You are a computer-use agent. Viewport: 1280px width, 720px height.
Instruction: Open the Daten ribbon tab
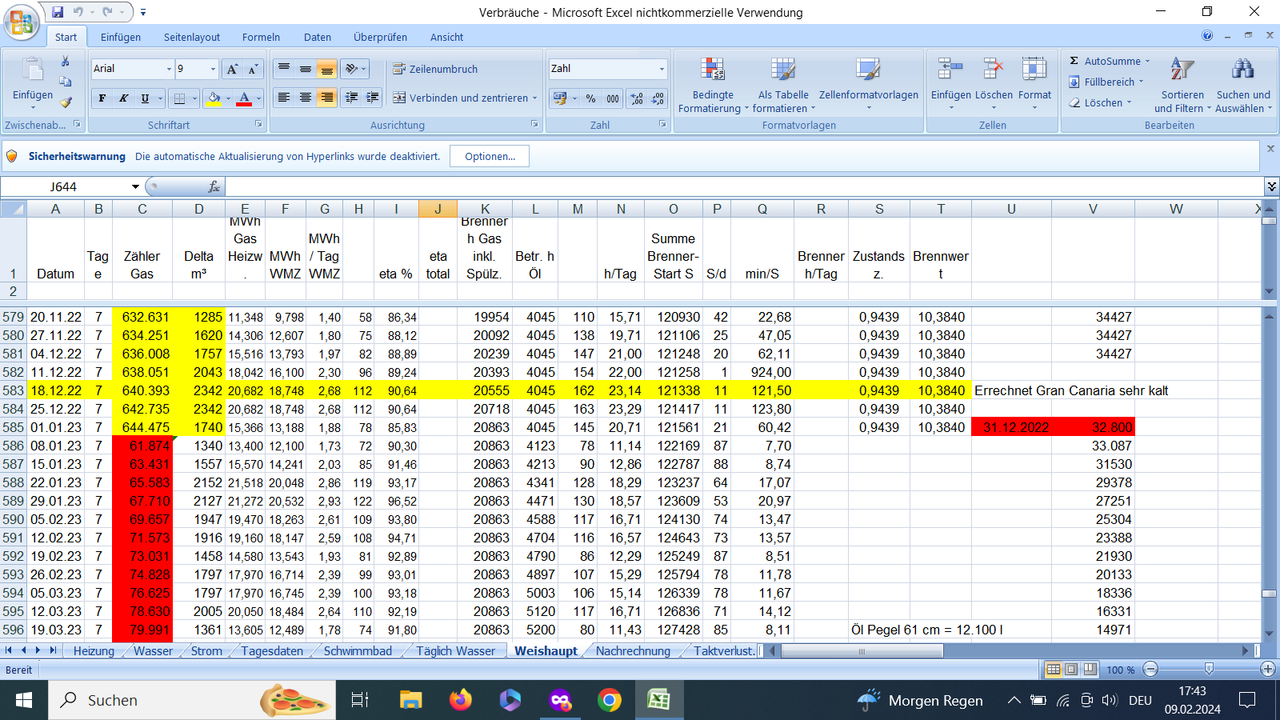[317, 37]
